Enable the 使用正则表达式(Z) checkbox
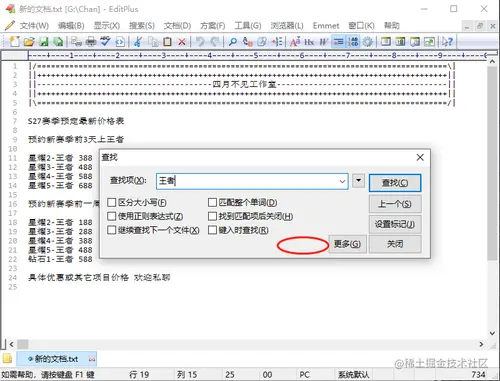Image resolution: width=500 pixels, height=381 pixels. (112, 216)
